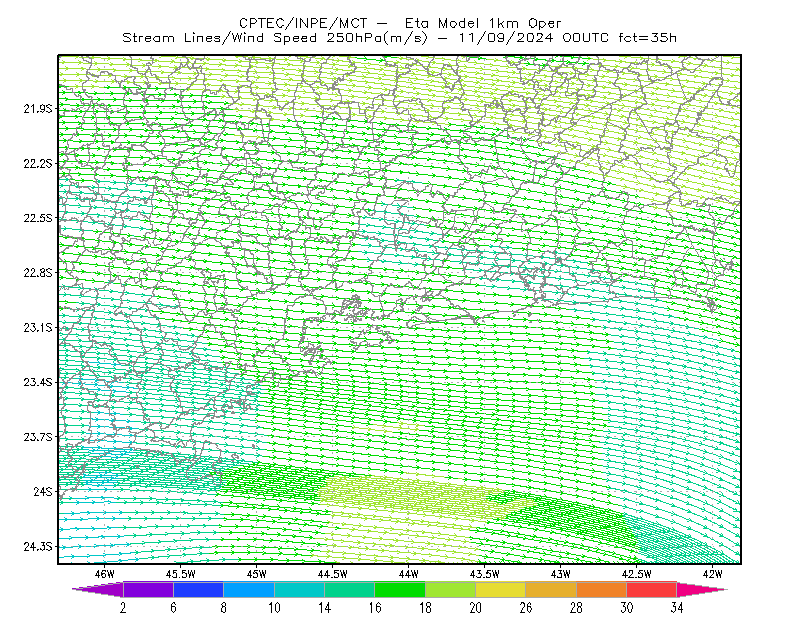Select the legend value '34' under colorbar

tap(677, 608)
